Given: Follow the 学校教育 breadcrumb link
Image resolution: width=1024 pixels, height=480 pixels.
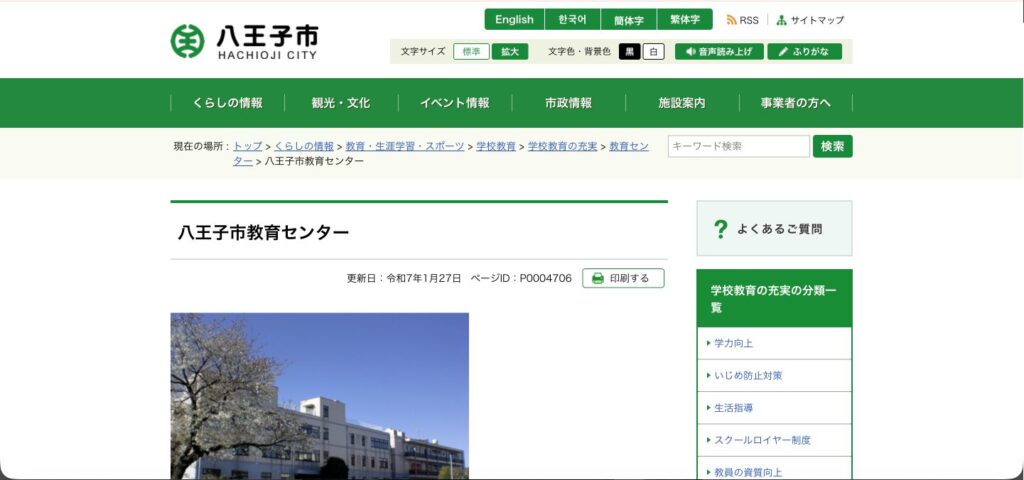Looking at the screenshot, I should [496, 146].
